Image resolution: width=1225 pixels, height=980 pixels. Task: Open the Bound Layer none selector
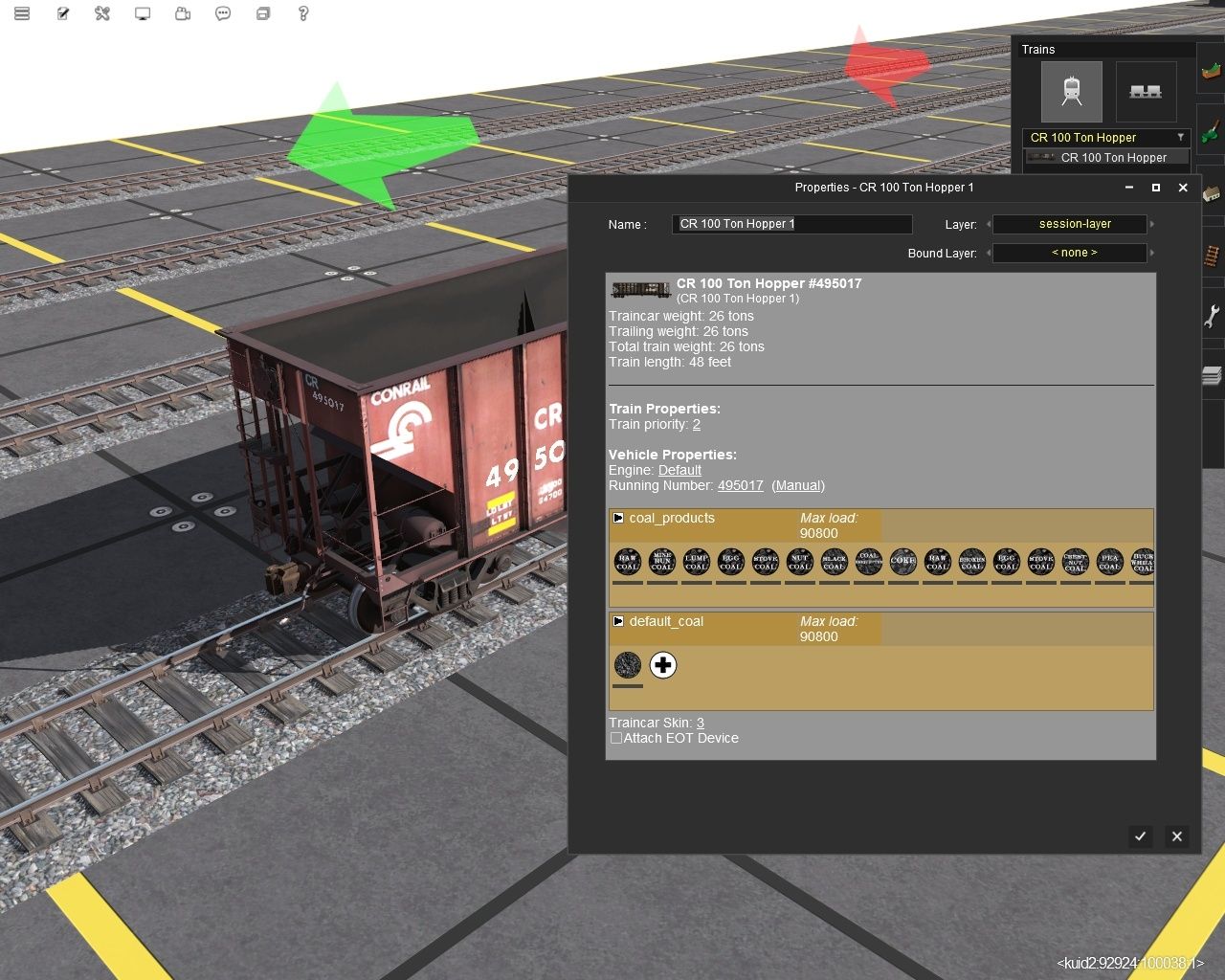click(x=1070, y=253)
